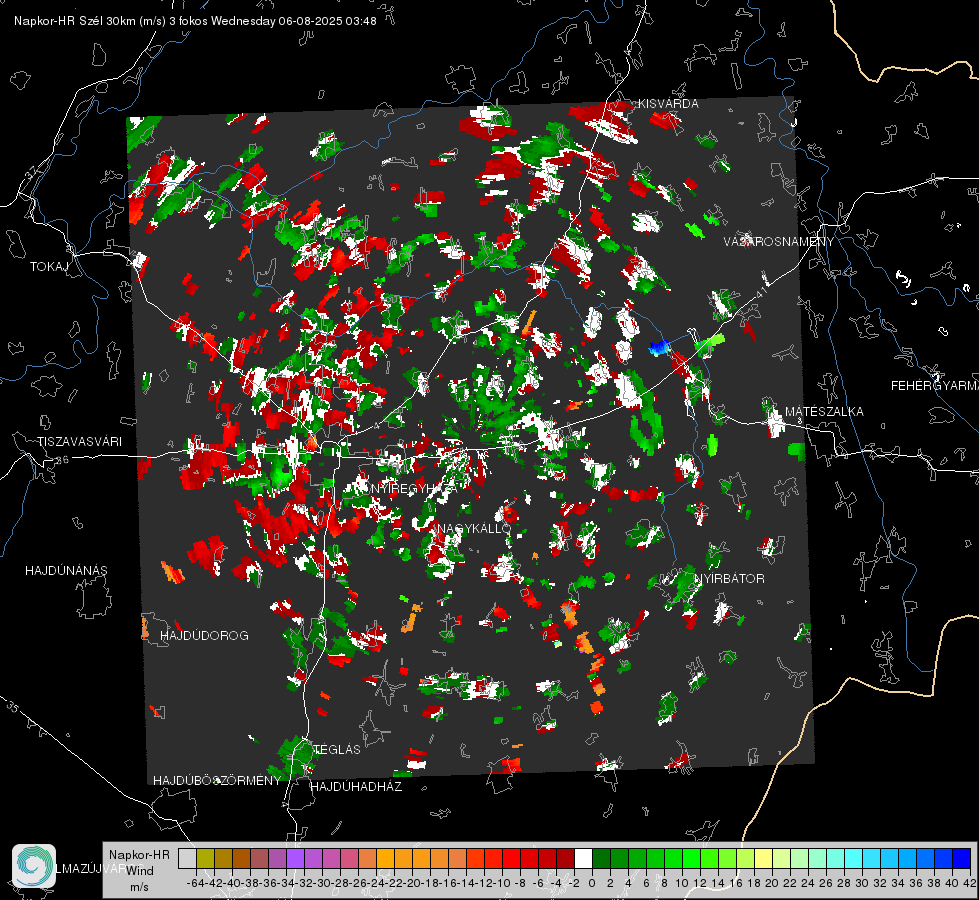Image resolution: width=979 pixels, height=900 pixels.
Task: Click the TISZAVASVÁRI city label
Action: pyautogui.click(x=79, y=442)
